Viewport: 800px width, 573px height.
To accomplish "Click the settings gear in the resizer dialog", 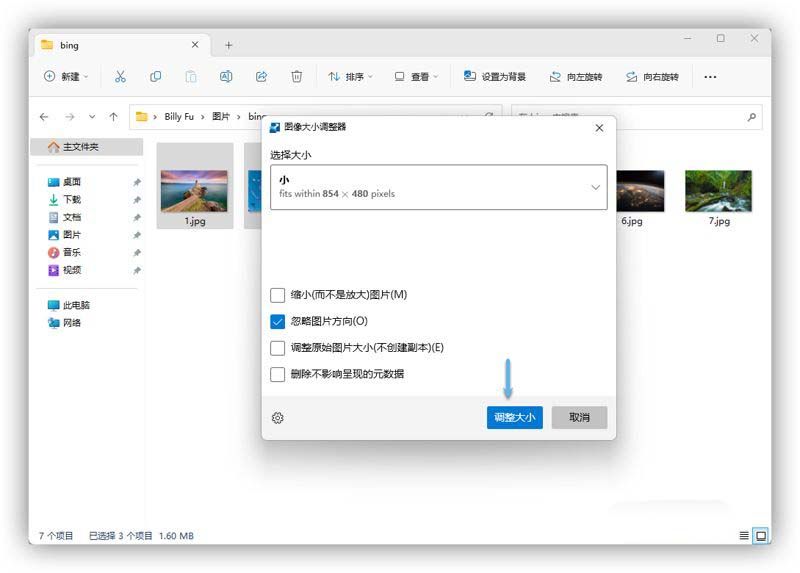I will pos(278,418).
